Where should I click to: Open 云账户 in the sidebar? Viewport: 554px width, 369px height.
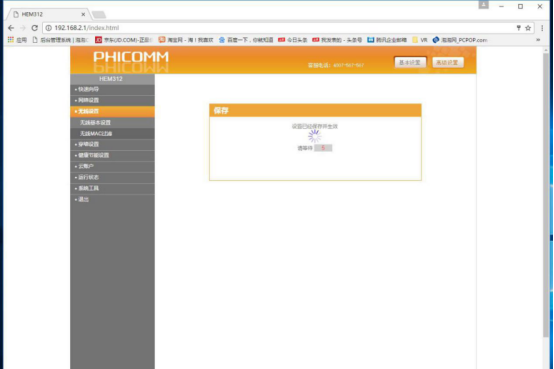(112, 166)
